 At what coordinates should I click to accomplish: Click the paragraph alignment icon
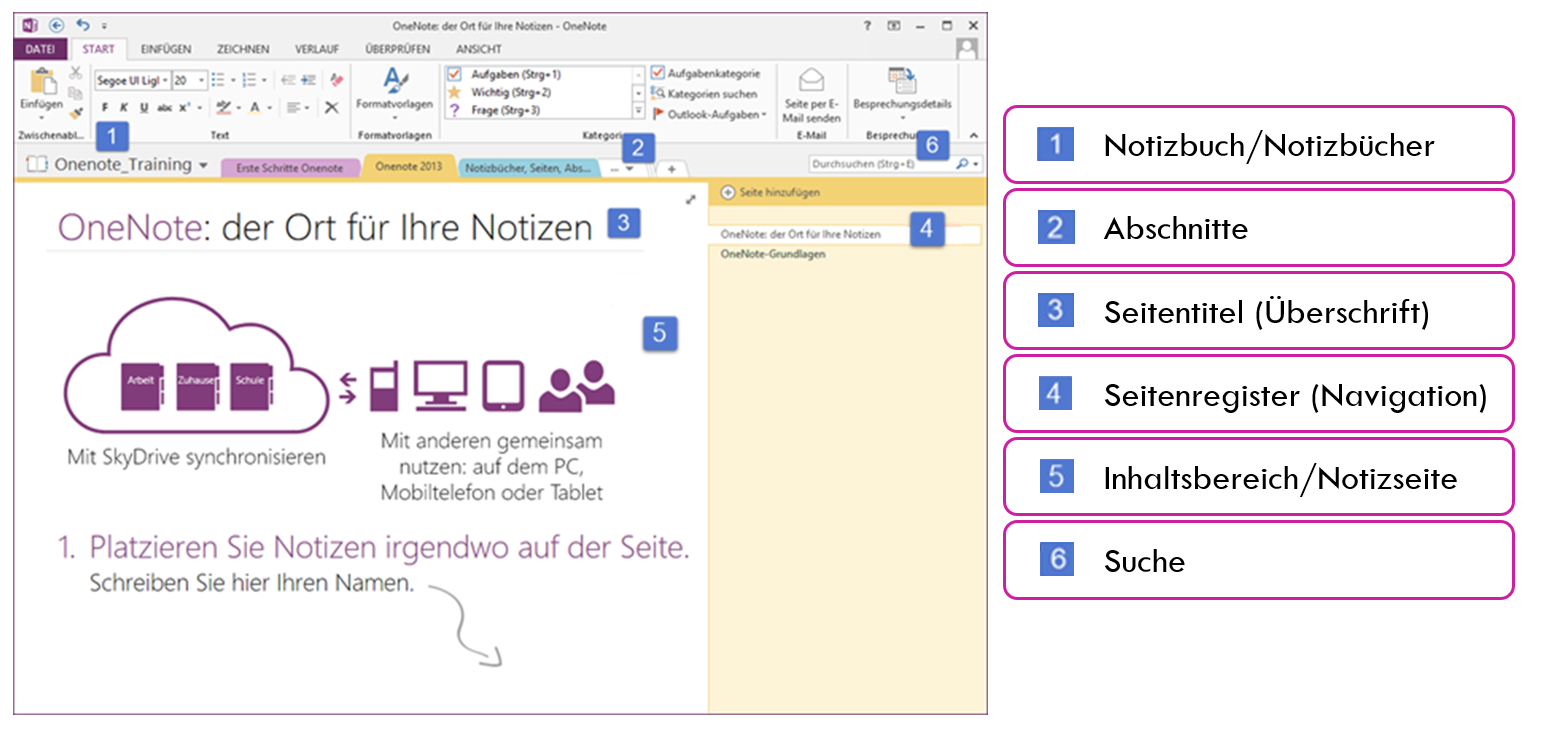click(293, 107)
